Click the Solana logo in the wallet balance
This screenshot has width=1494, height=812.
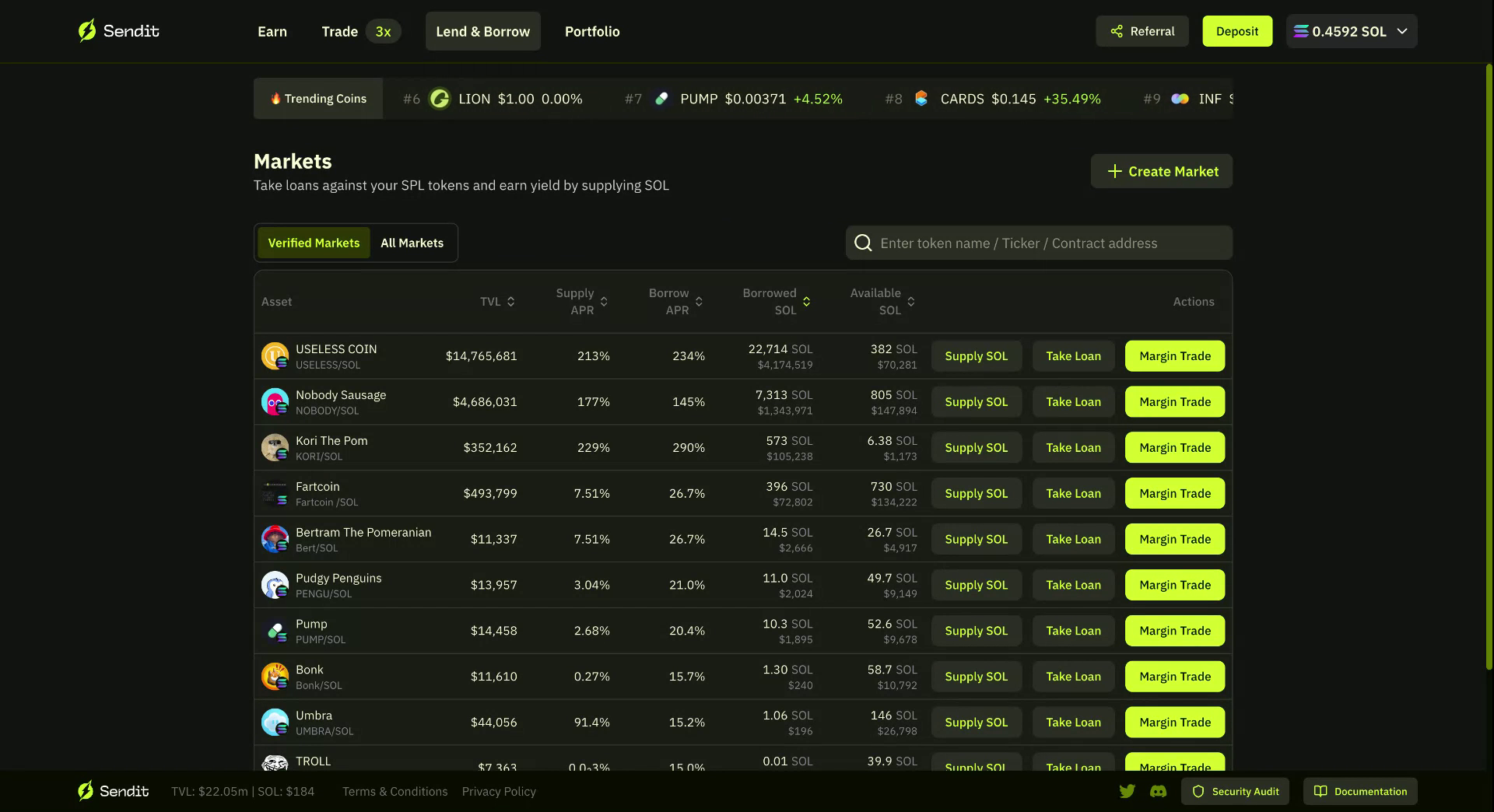coord(1300,31)
